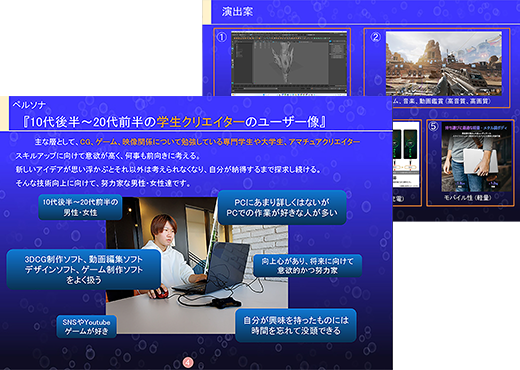Select the orange CG、ゲーム、映像関係 text line
This screenshot has width=520, height=370.
point(220,142)
